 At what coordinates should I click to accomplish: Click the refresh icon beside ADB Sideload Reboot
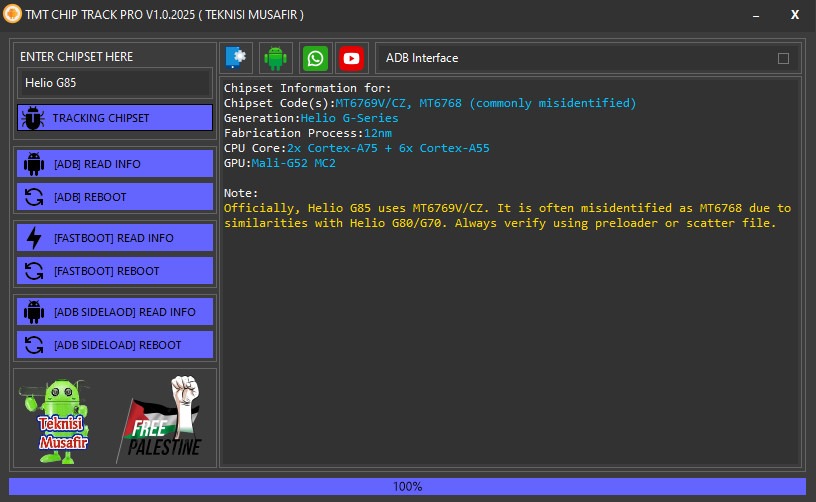pos(34,345)
